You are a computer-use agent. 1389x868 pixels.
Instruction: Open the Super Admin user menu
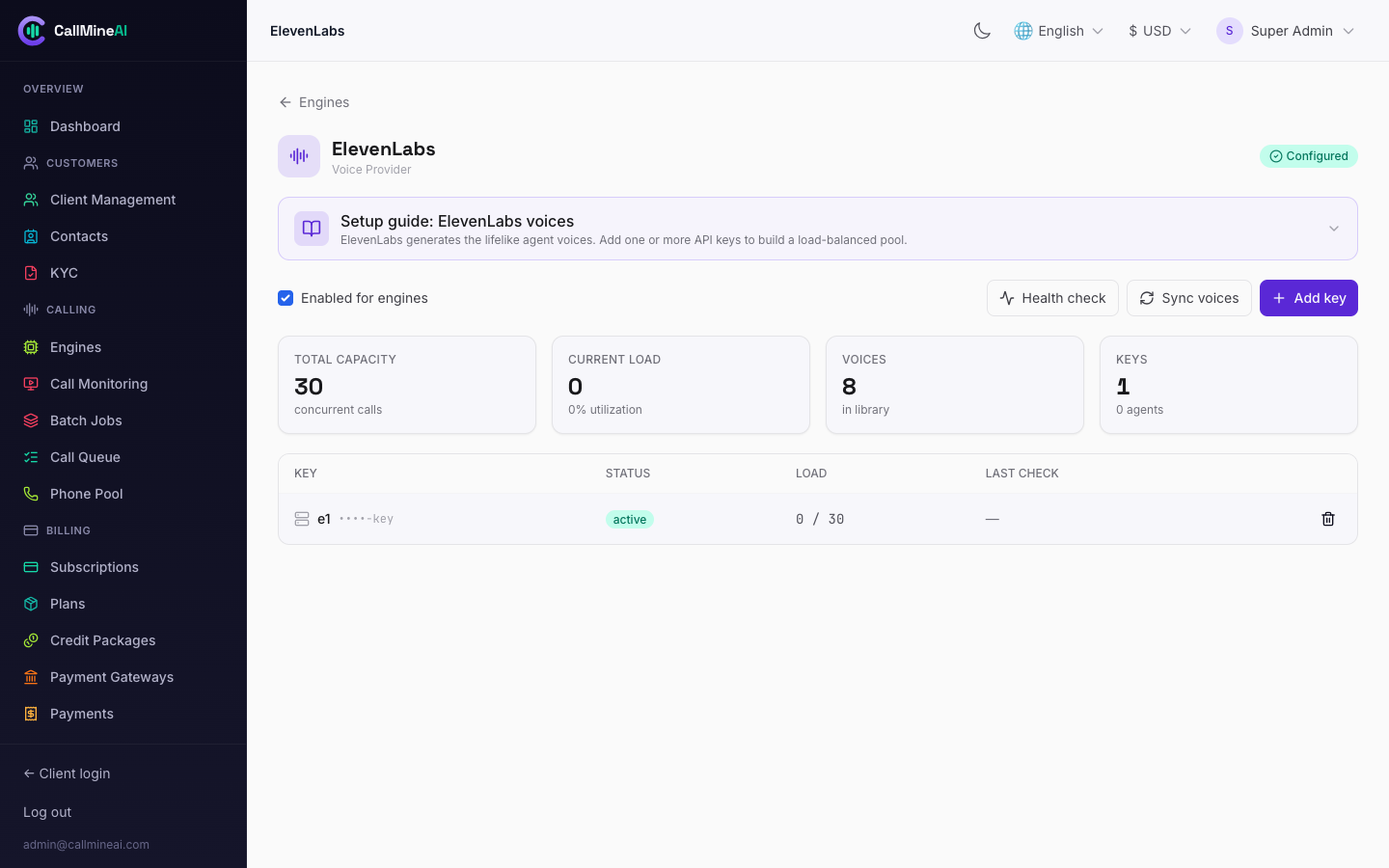pyautogui.click(x=1286, y=31)
